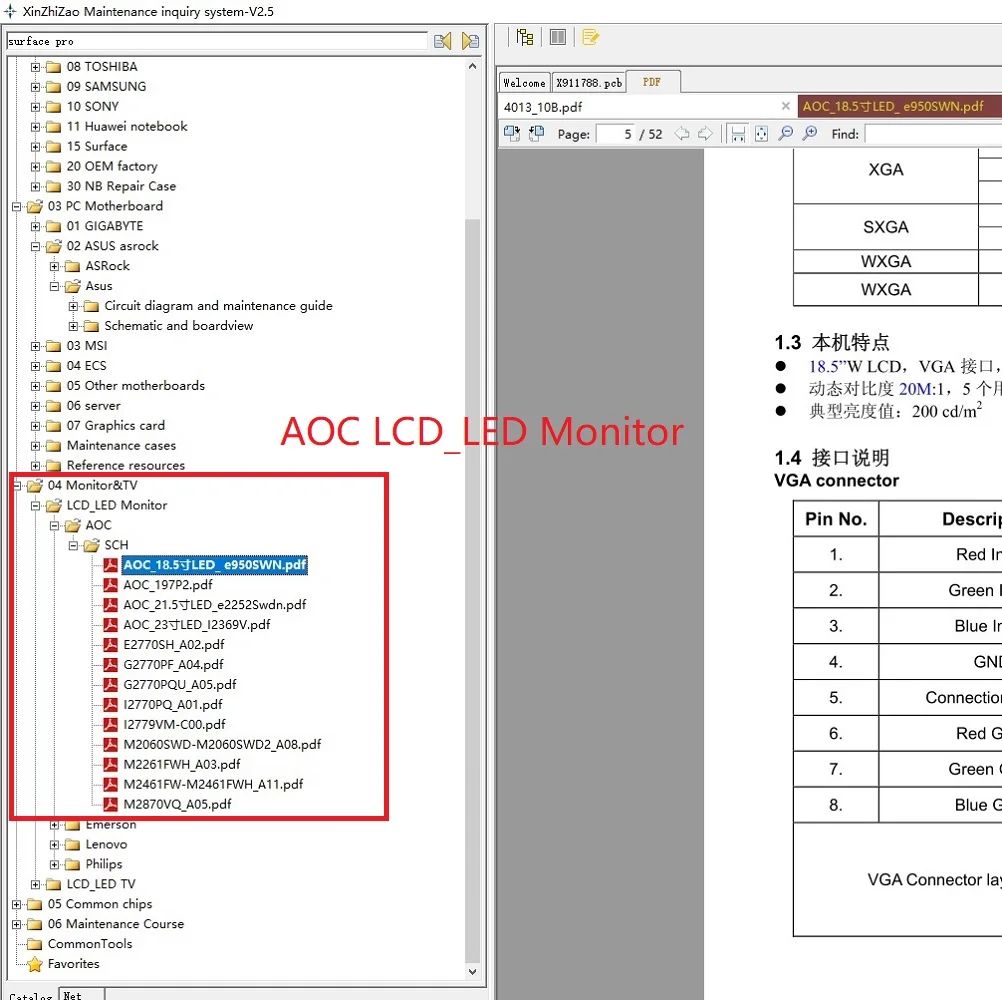Click the yellow notes edit icon
1002x1000 pixels.
[590, 38]
